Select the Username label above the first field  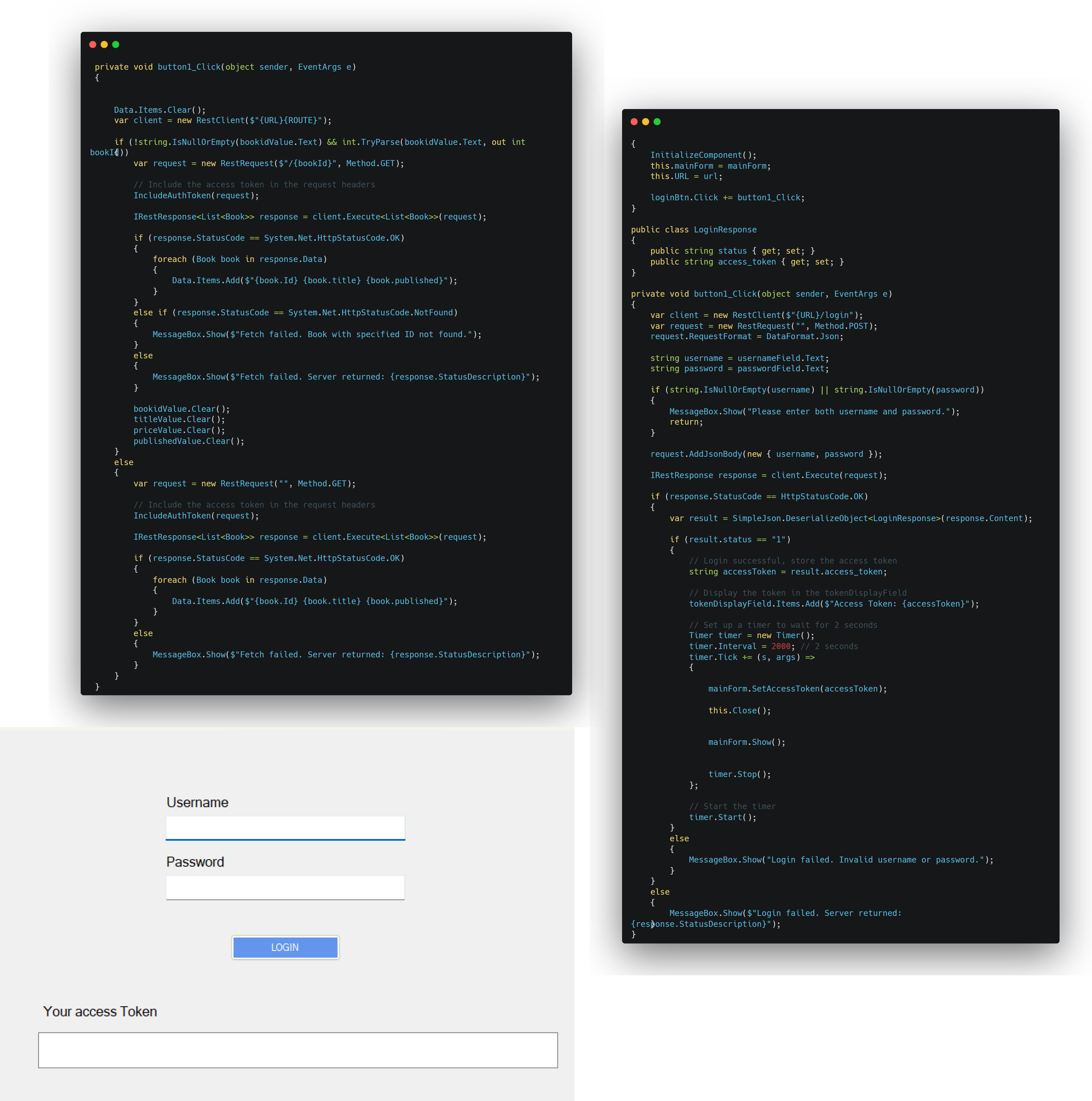pos(197,802)
